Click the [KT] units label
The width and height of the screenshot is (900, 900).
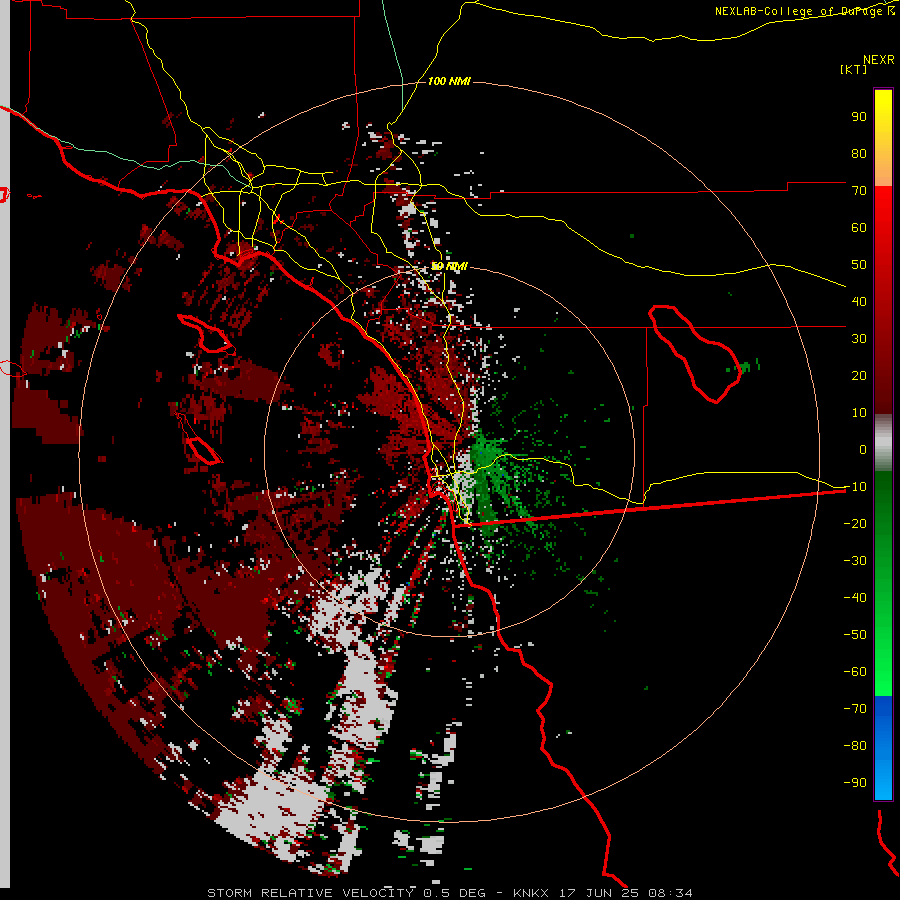pyautogui.click(x=853, y=69)
